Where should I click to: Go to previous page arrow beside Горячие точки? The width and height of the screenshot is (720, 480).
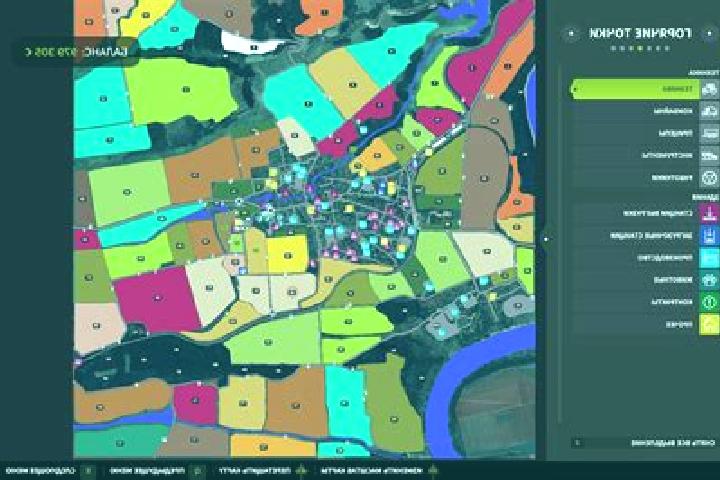pos(711,33)
